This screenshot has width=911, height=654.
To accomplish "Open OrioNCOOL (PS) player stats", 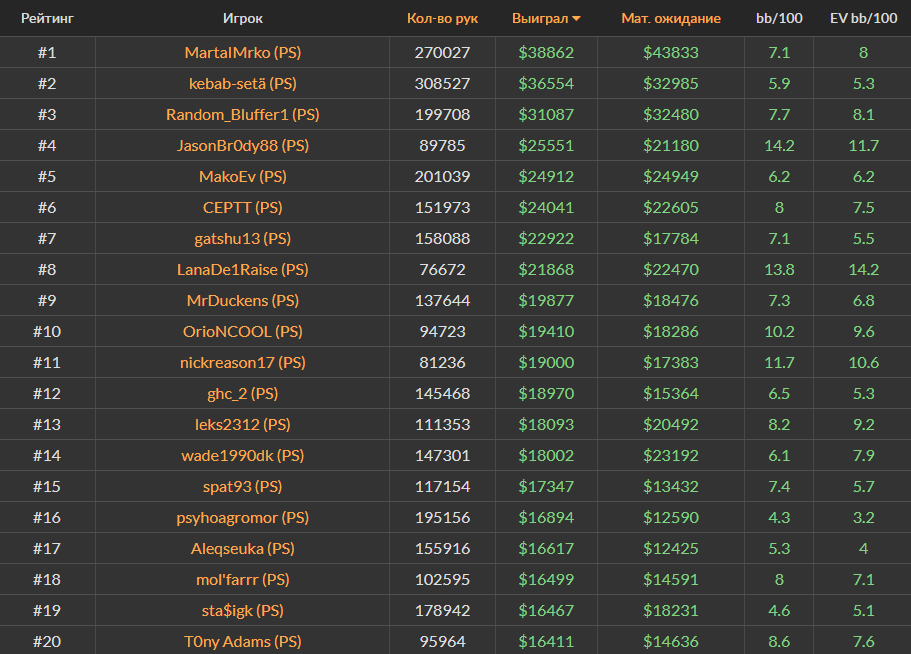I will tap(243, 331).
